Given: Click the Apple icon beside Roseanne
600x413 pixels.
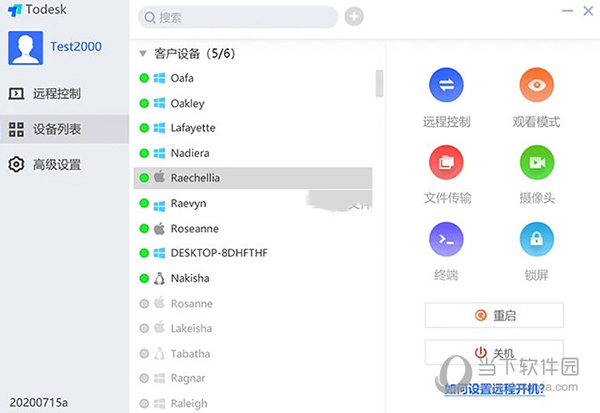Looking at the screenshot, I should pyautogui.click(x=159, y=228).
